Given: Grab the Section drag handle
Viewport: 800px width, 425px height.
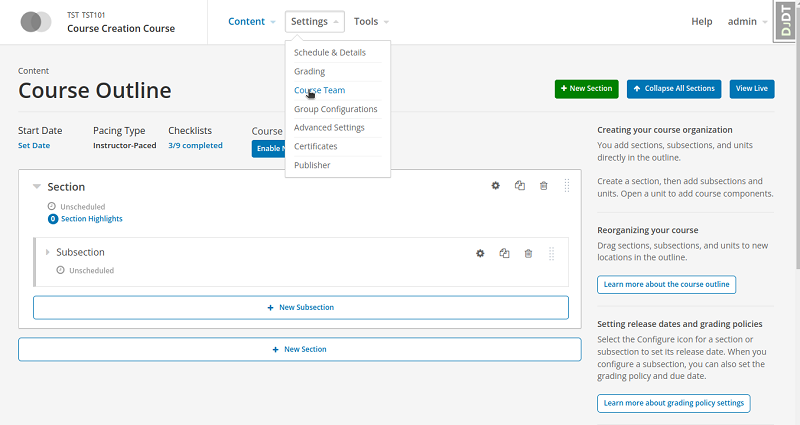Looking at the screenshot, I should [567, 186].
